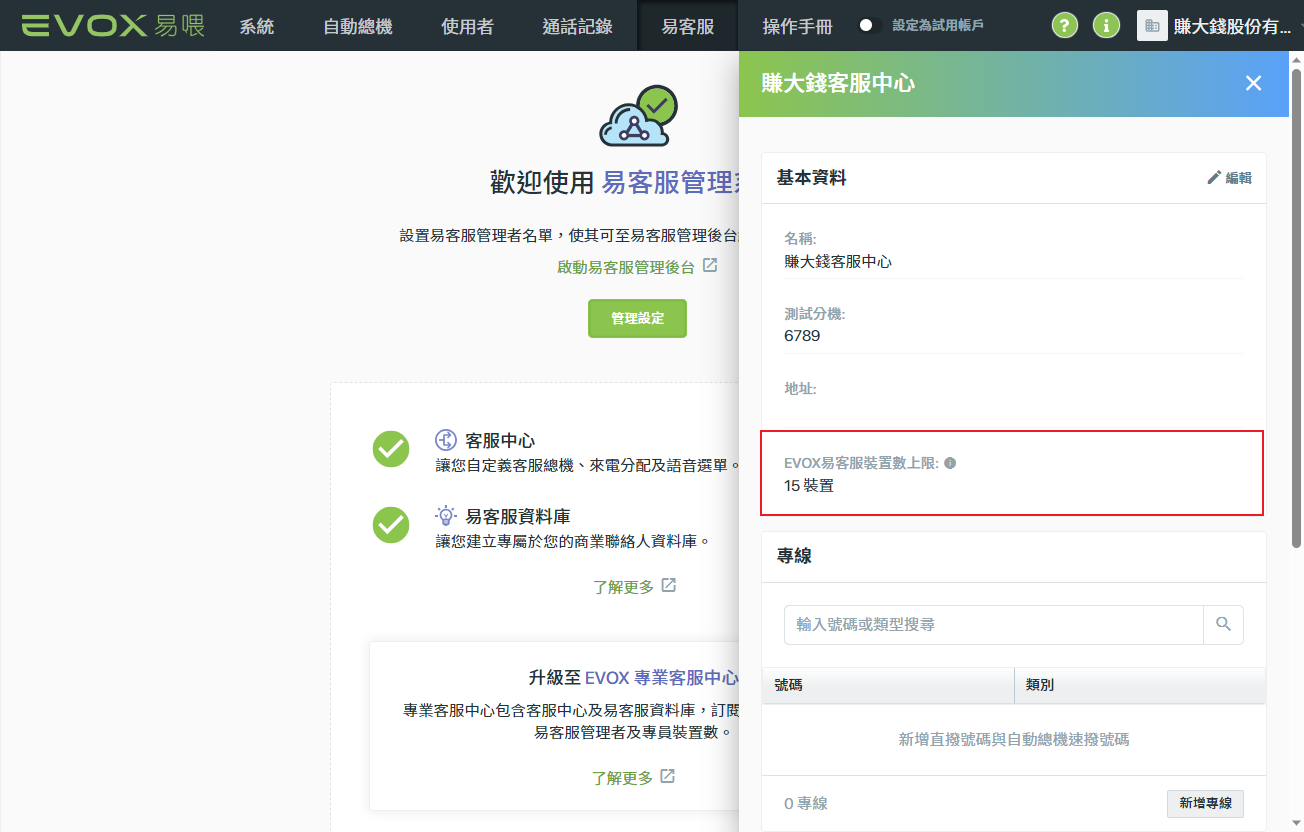Click green checkmark beside 易客服資料庫
The width and height of the screenshot is (1304, 832).
coord(391,525)
